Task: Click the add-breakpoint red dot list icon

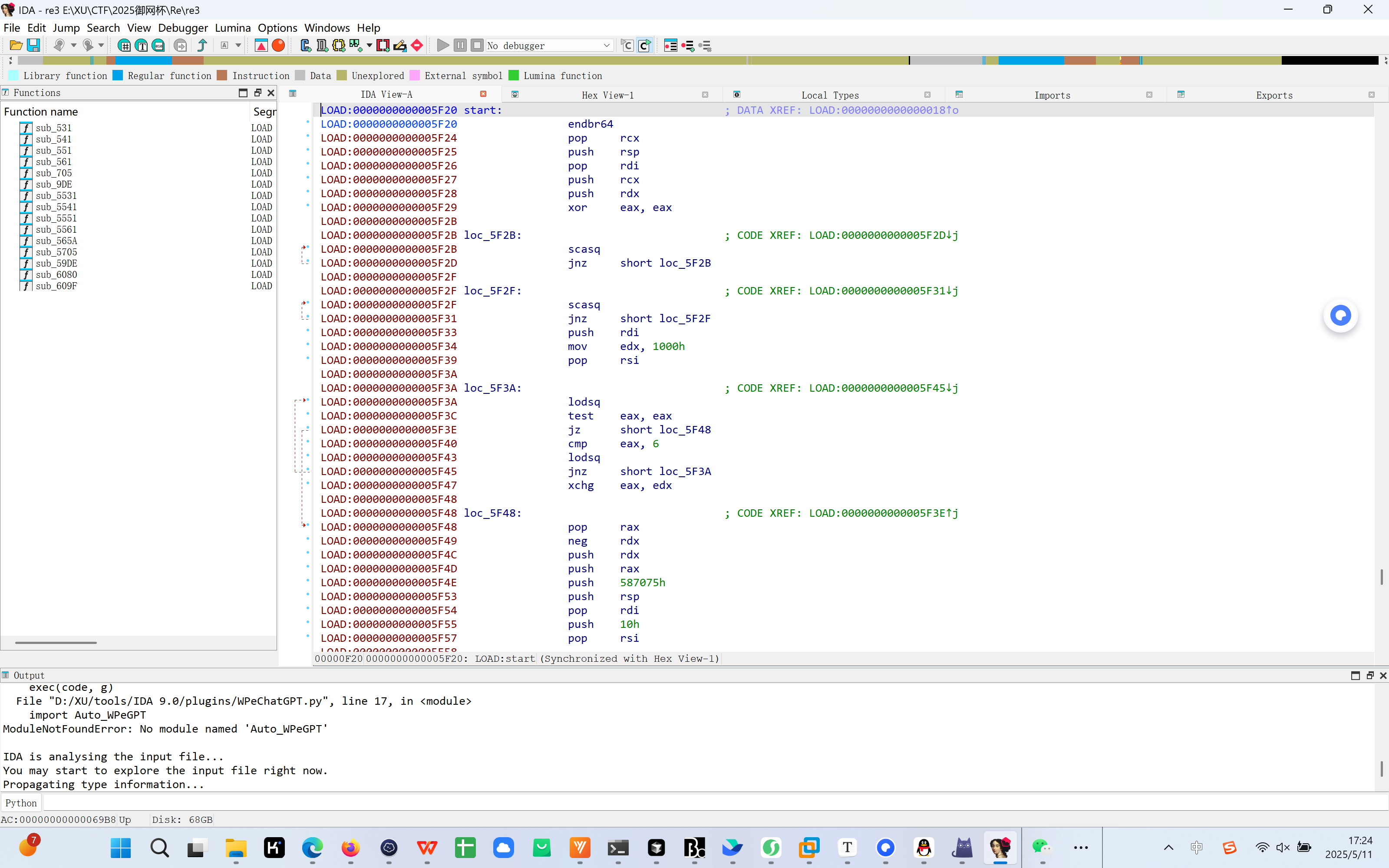Action: point(688,45)
